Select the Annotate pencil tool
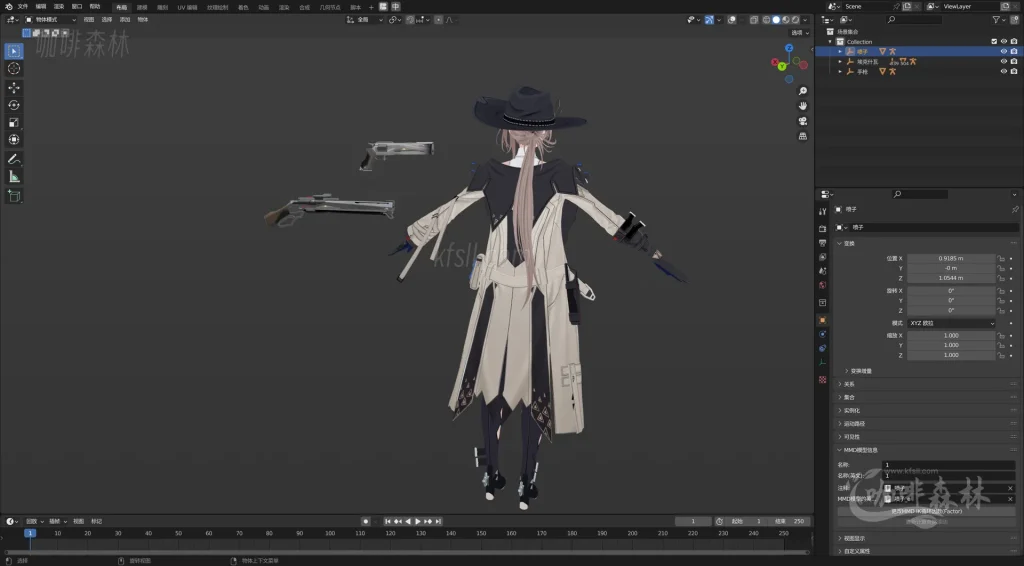Viewport: 1024px width, 566px height. [14, 159]
